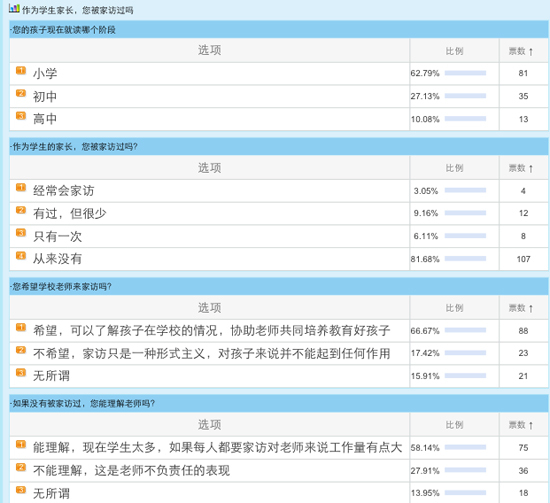Click orange badge 4 next to 从来没有

click(x=21, y=256)
